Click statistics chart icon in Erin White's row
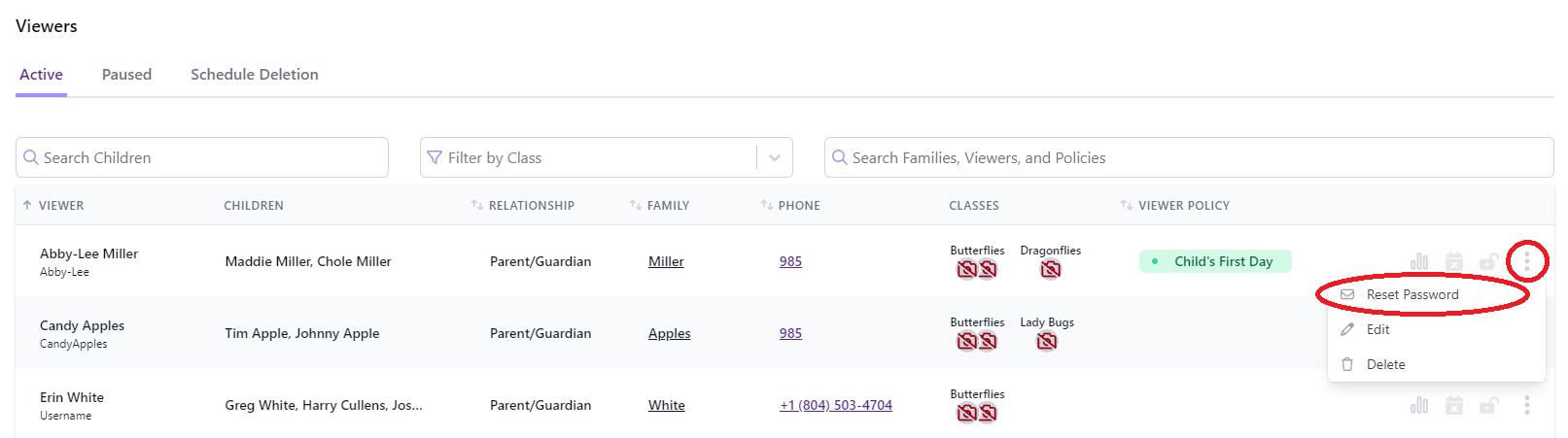 1419,405
